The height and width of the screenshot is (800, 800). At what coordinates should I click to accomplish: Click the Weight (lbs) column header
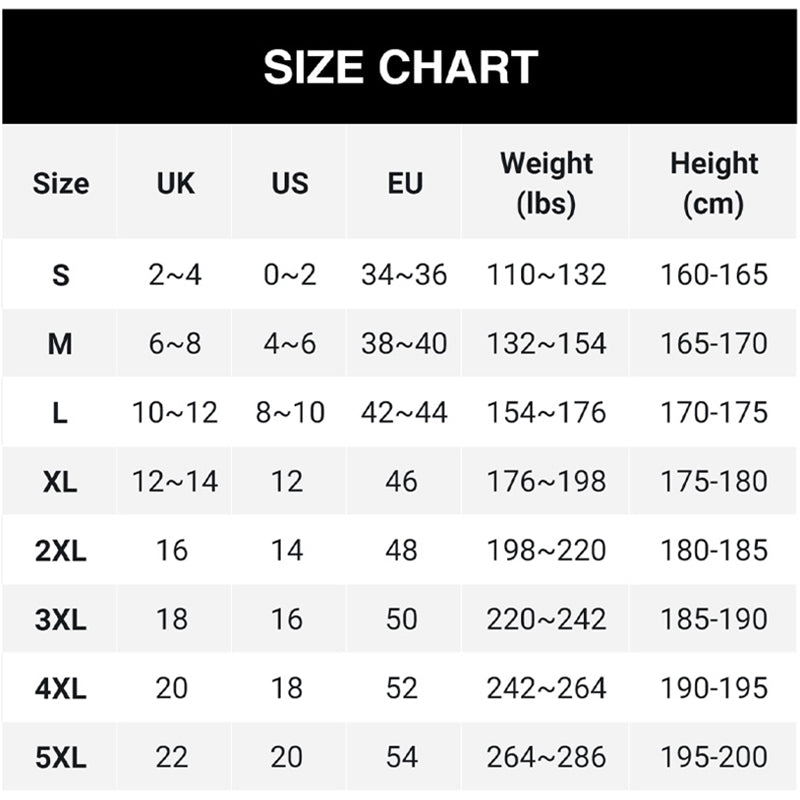[546, 183]
